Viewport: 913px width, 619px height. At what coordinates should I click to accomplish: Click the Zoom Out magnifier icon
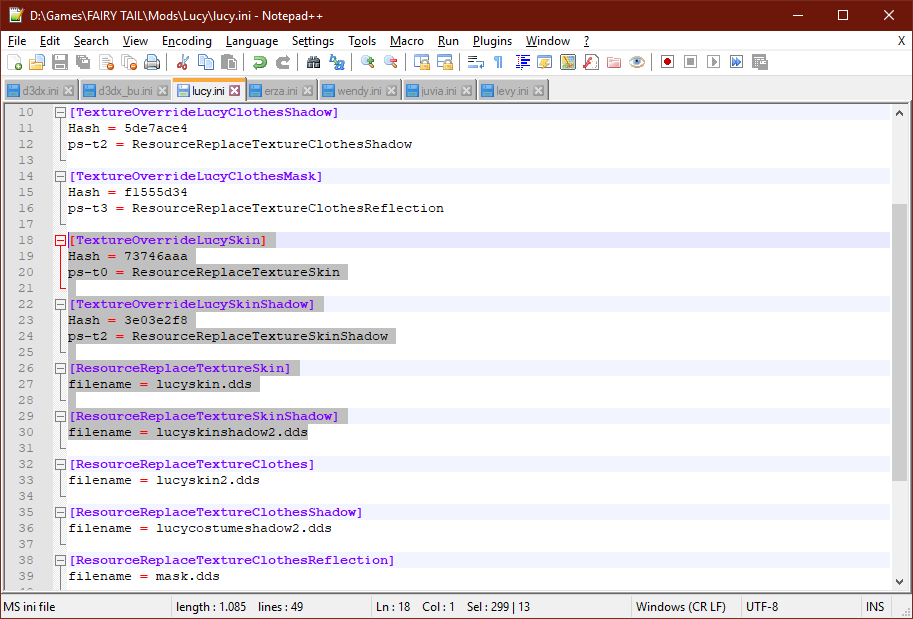tap(391, 62)
